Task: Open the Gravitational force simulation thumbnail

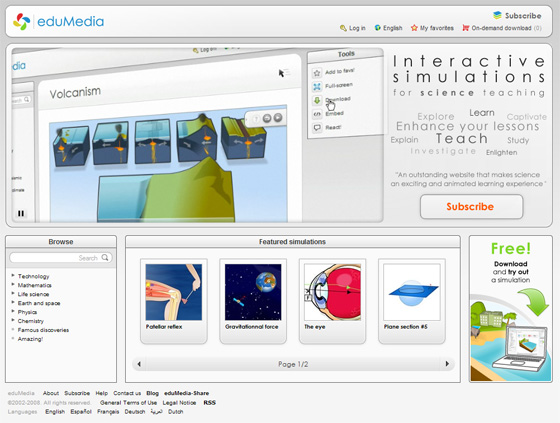Action: 253,292
